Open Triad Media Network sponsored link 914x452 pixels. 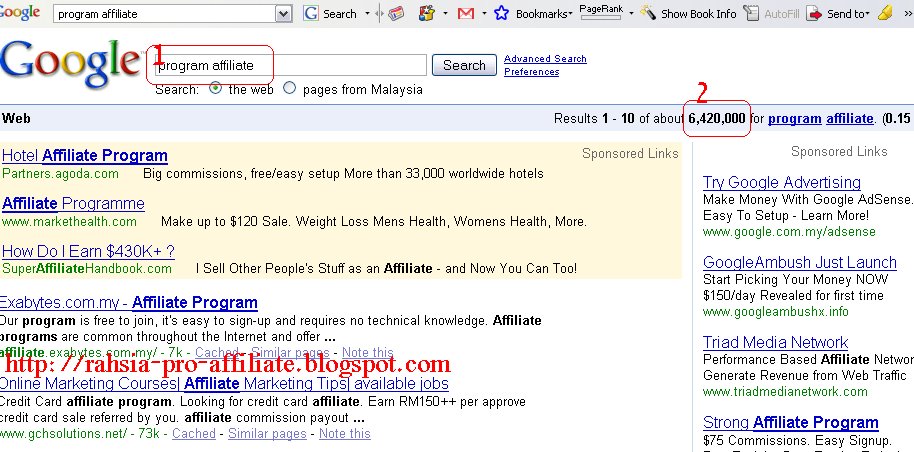[x=775, y=342]
